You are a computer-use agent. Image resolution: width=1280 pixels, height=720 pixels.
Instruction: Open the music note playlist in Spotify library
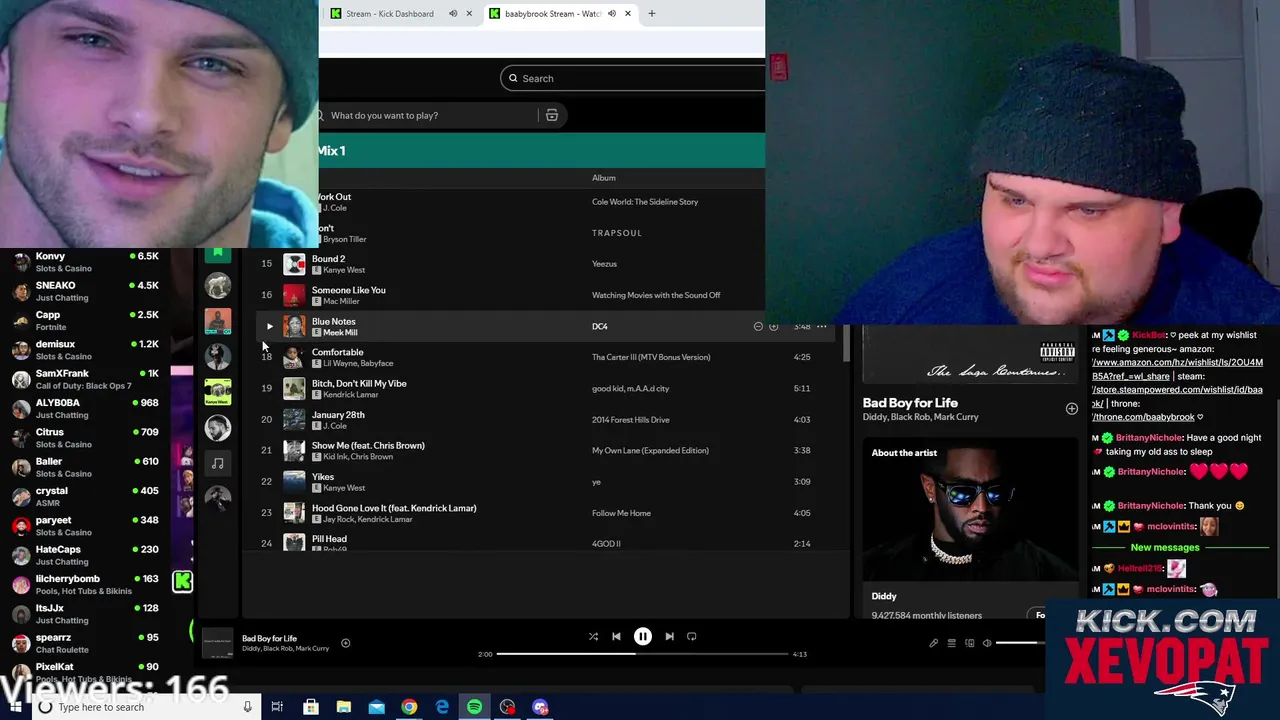pos(217,463)
